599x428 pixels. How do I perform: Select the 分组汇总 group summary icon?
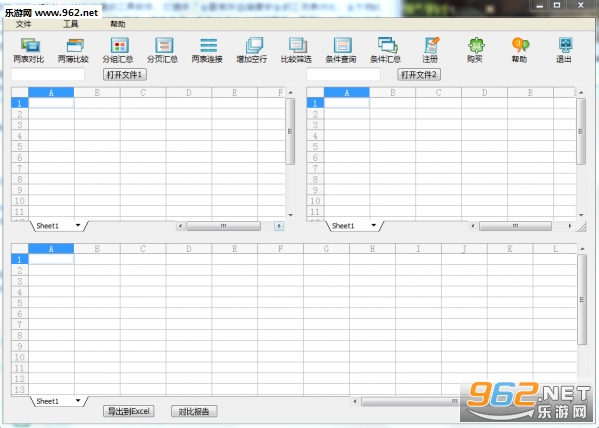coord(118,50)
